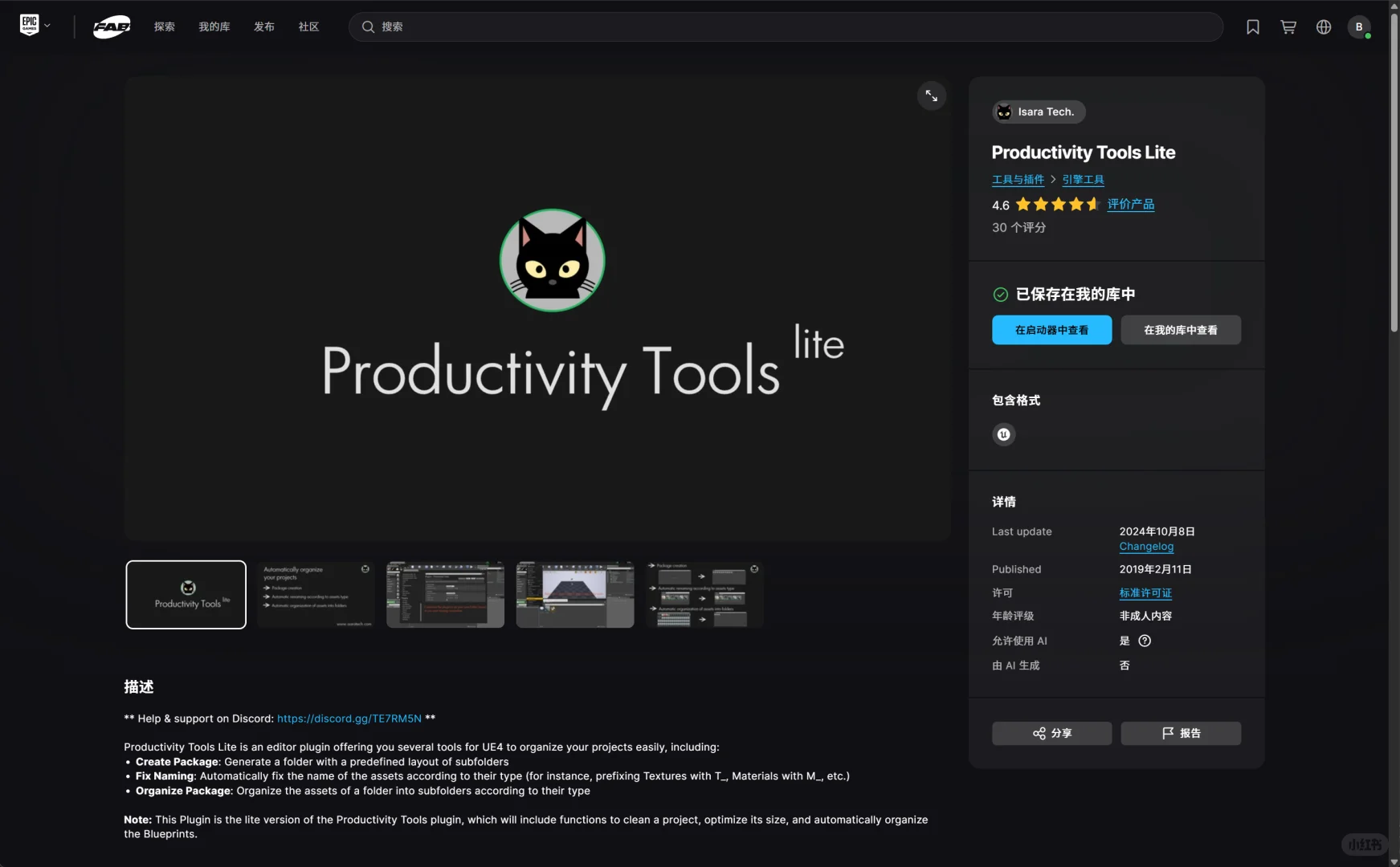Viewport: 1400px width, 867px height.
Task: Select the first Productivity Tools logo thumbnail
Action: tap(186, 595)
